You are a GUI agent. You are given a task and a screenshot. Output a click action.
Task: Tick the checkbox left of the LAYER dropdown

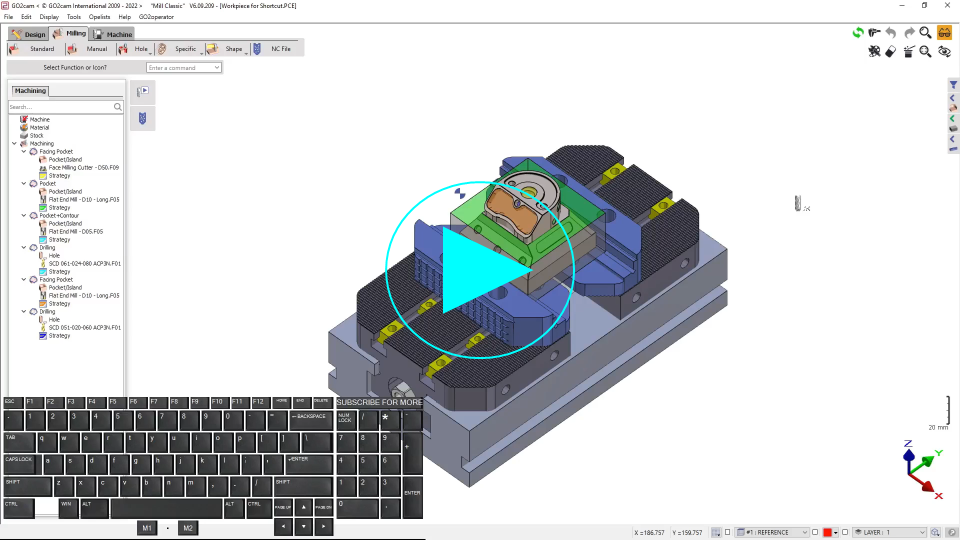(x=846, y=533)
